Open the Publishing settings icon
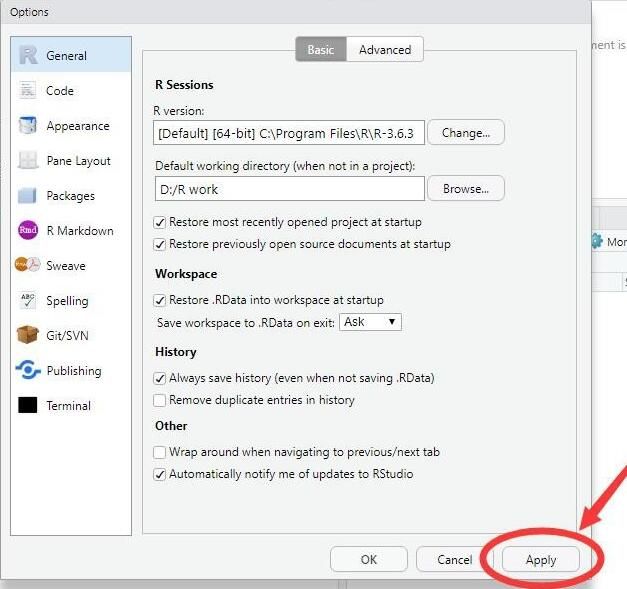 pos(28,371)
